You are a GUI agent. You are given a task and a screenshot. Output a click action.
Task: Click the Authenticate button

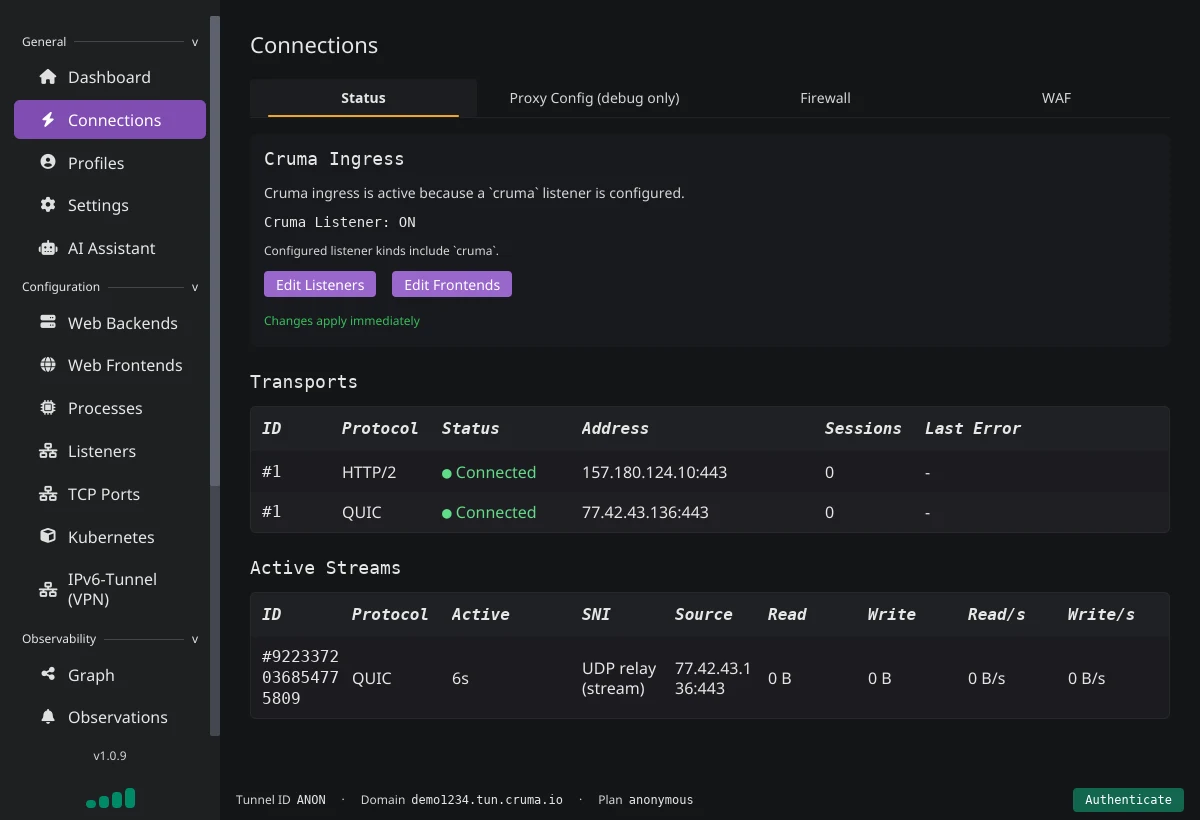pyautogui.click(x=1128, y=799)
